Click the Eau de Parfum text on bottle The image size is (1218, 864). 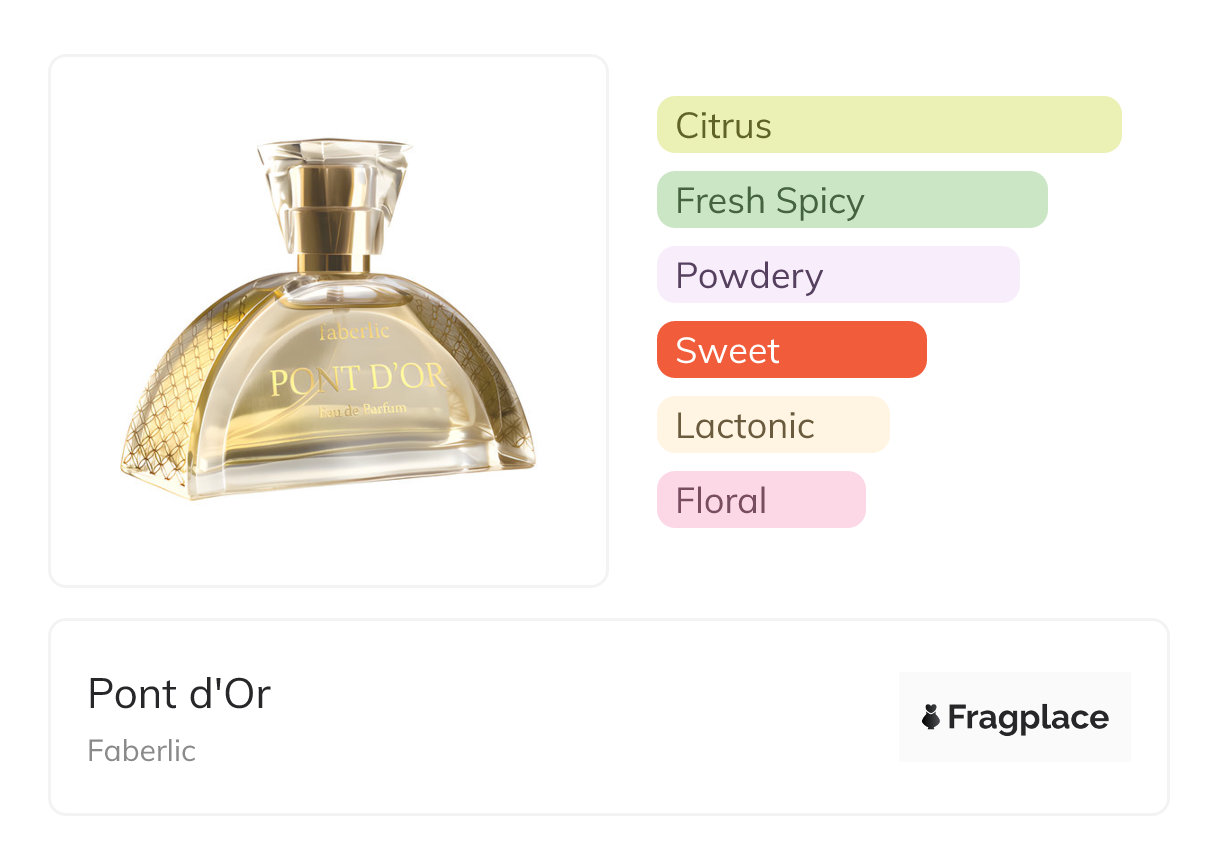[360, 411]
